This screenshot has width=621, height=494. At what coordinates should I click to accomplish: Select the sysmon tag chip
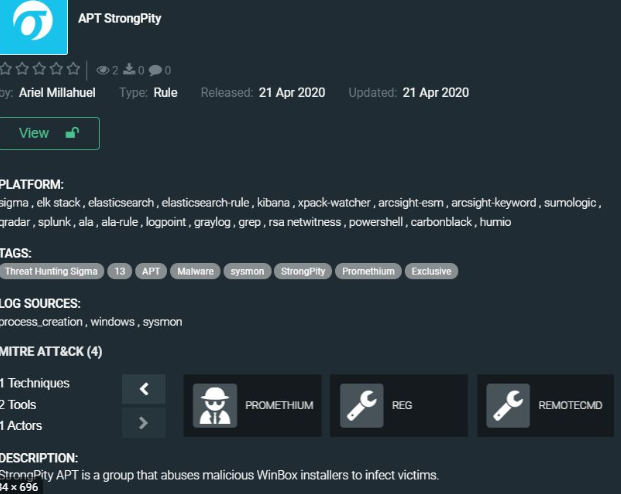coord(246,271)
